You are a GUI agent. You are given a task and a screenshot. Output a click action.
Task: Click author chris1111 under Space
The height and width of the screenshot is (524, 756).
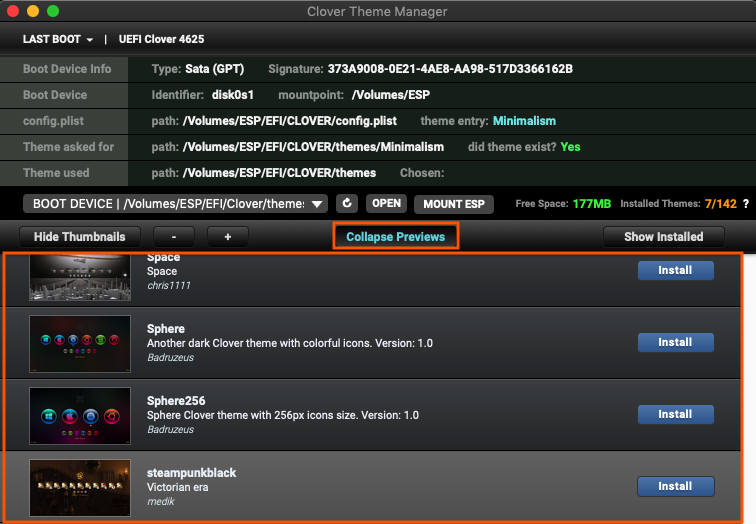(x=169, y=286)
